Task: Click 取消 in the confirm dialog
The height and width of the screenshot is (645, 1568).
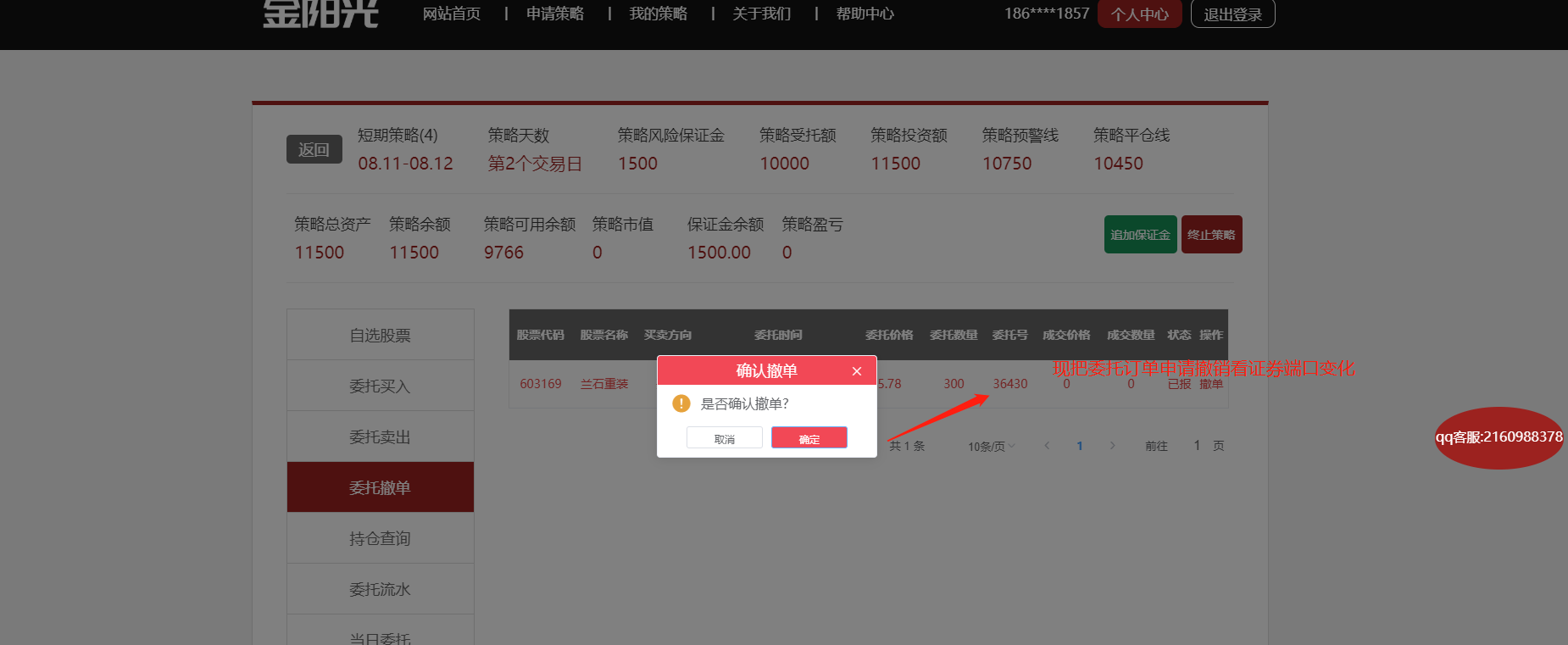Action: click(x=724, y=438)
